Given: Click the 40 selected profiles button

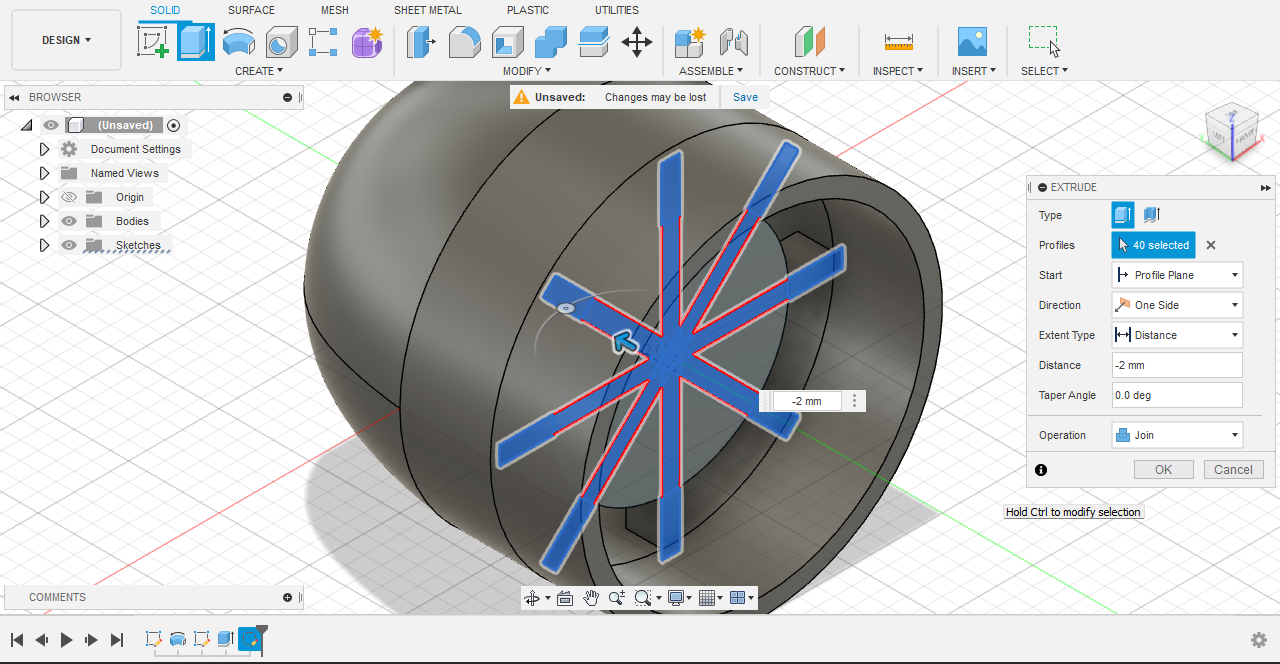Looking at the screenshot, I should [1153, 245].
